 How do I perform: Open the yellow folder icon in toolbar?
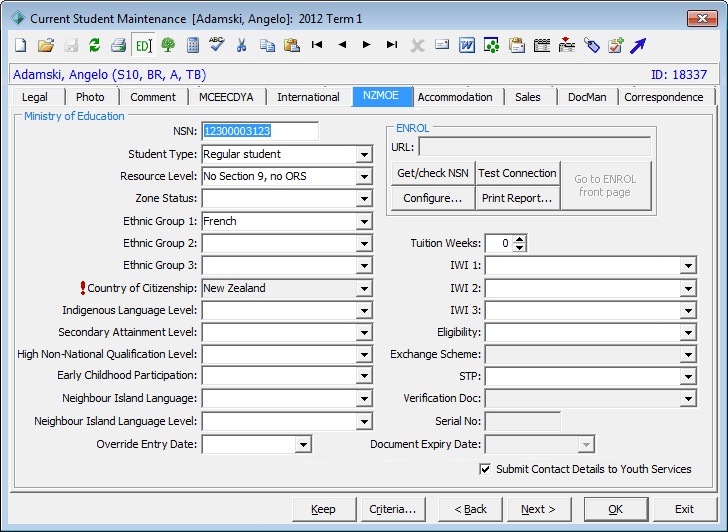click(x=46, y=45)
